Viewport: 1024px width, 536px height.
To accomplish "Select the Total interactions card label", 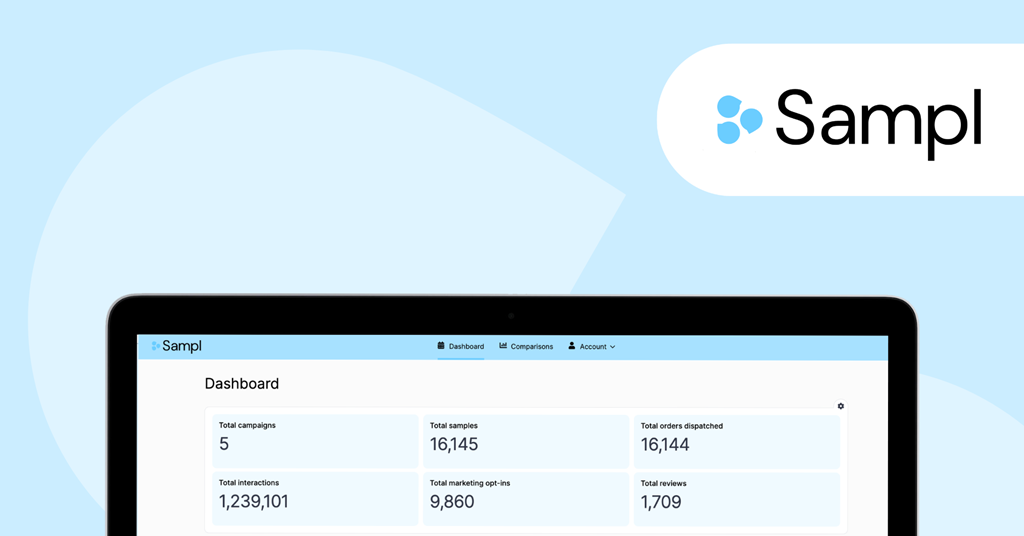I will click(x=249, y=482).
